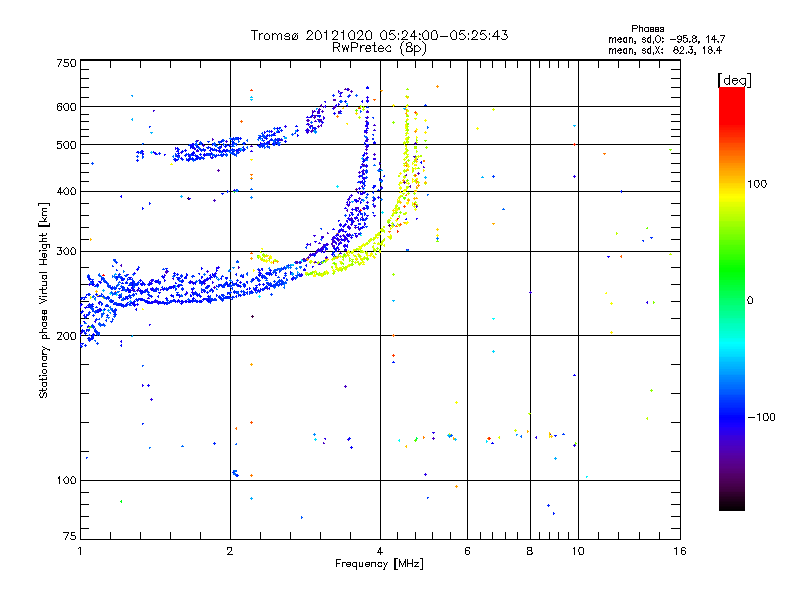
Task: Click the colorbar tick label '-100'
Action: [761, 417]
